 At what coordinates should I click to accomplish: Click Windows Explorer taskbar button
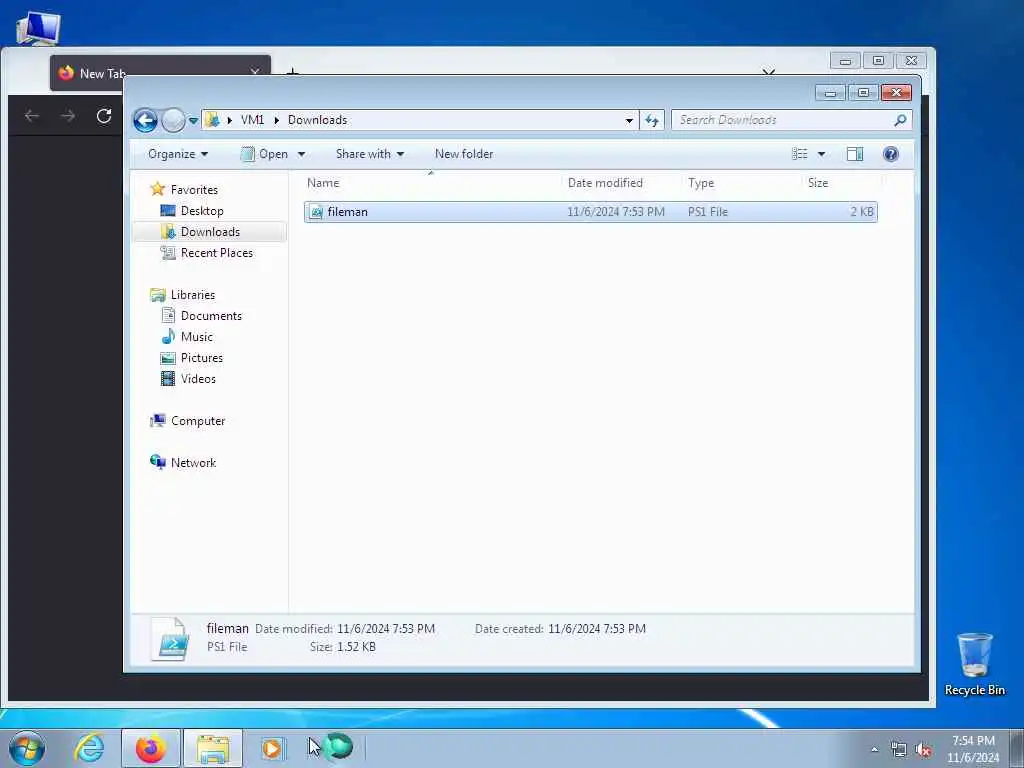[x=213, y=748]
